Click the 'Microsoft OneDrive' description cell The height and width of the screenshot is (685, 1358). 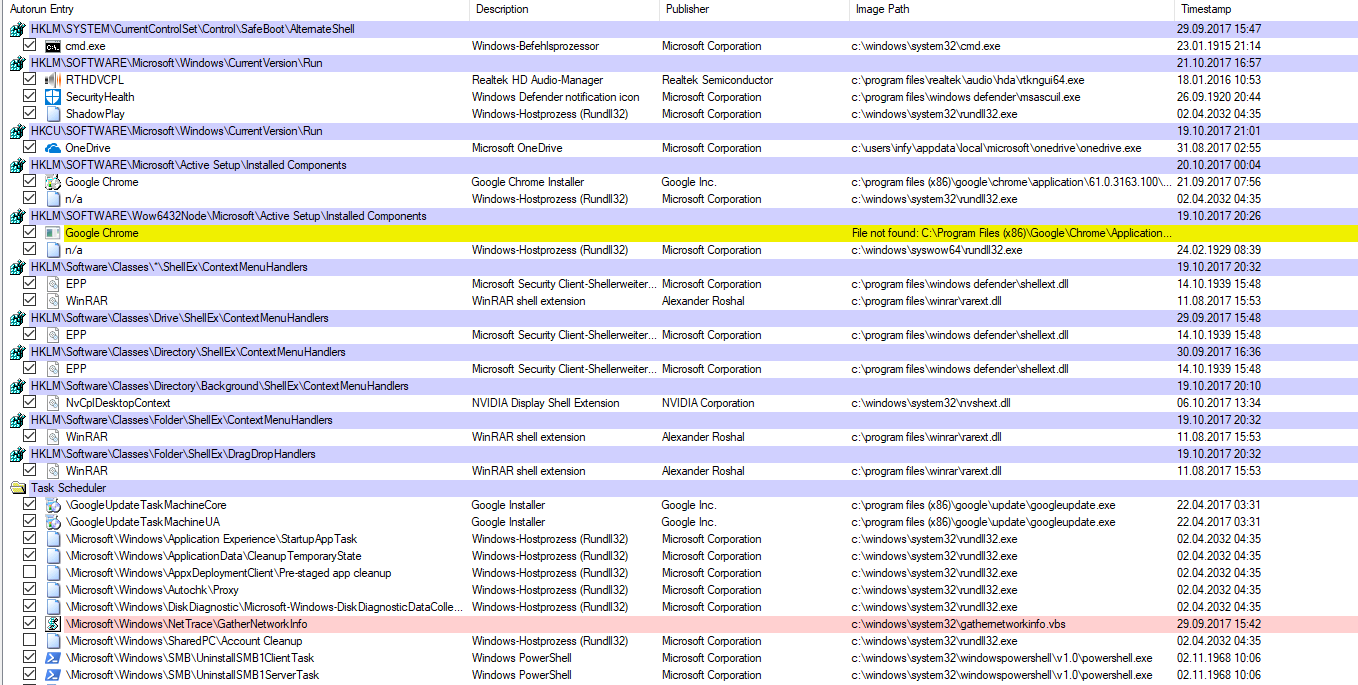(x=517, y=148)
